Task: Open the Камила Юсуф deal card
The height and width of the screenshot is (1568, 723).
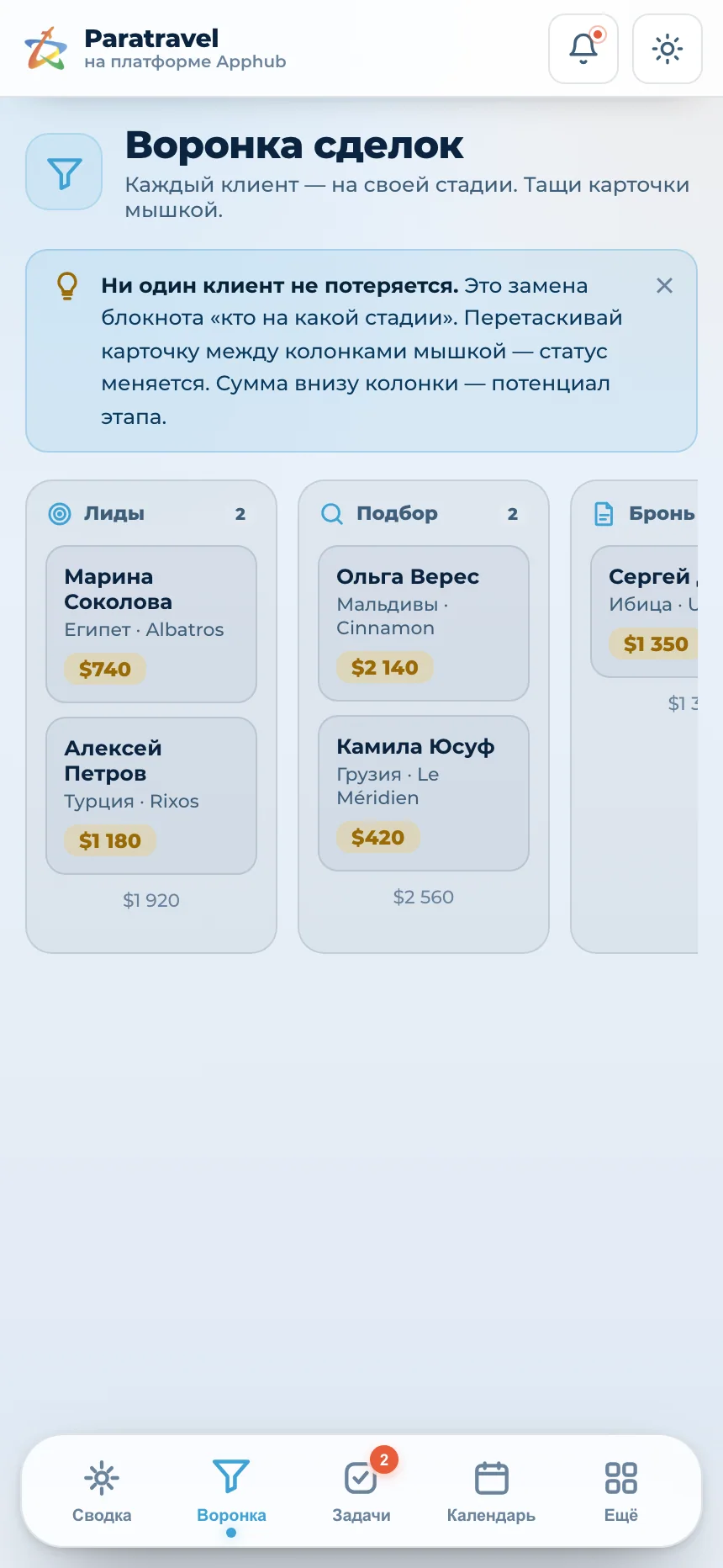Action: [424, 793]
